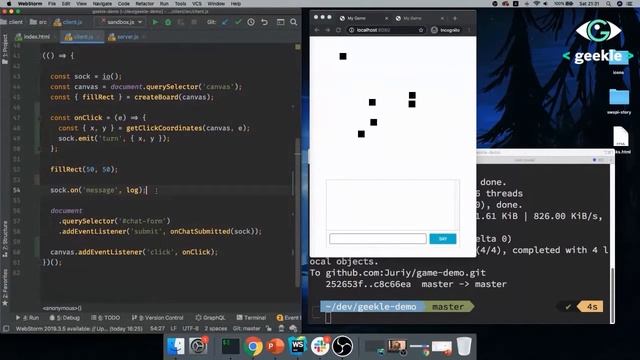Image resolution: width=640 pixels, height=360 pixels.
Task: Run sandbox.js with the green play icon
Action: click(x=155, y=22)
